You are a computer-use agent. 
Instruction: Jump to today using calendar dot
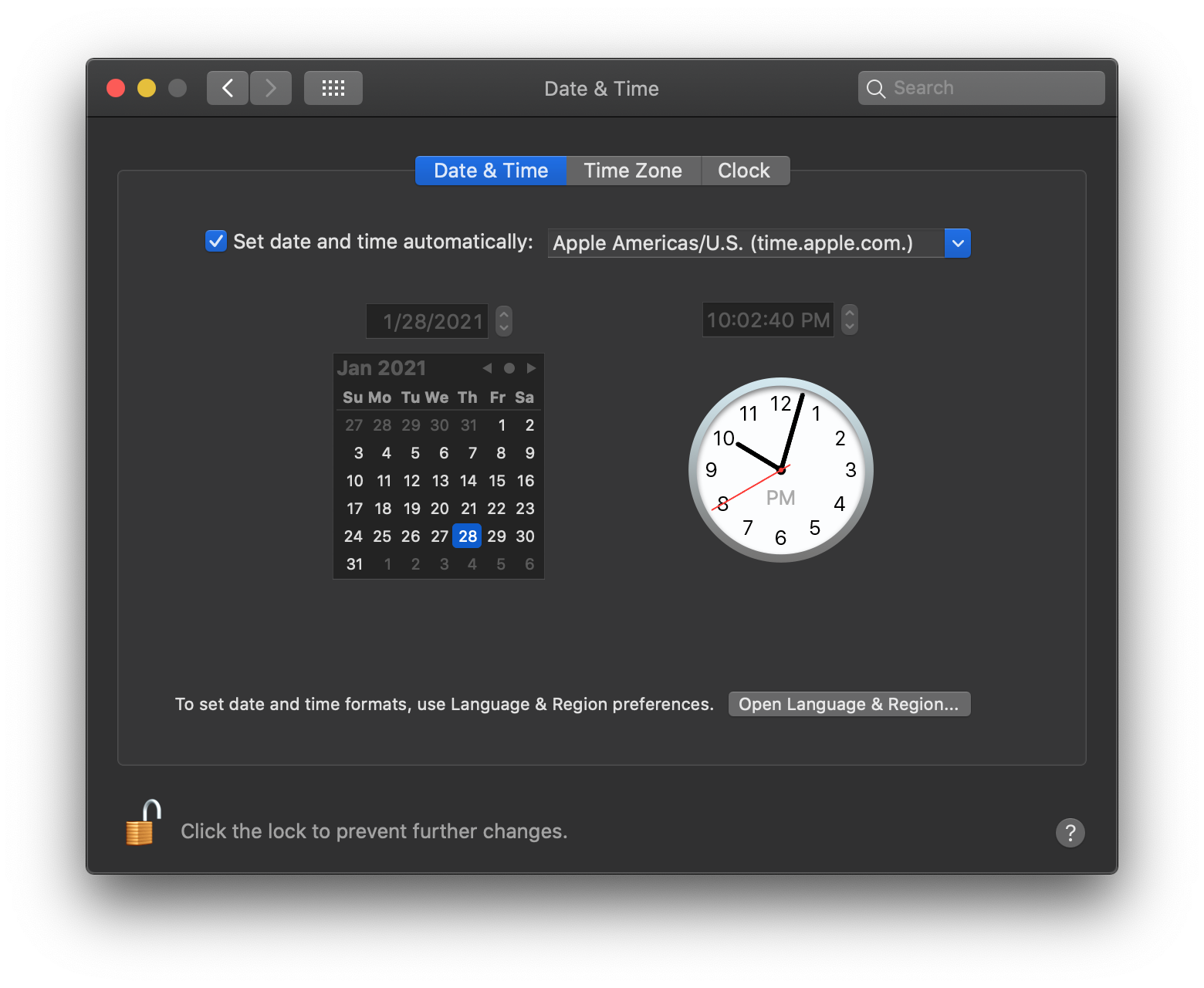tap(509, 368)
